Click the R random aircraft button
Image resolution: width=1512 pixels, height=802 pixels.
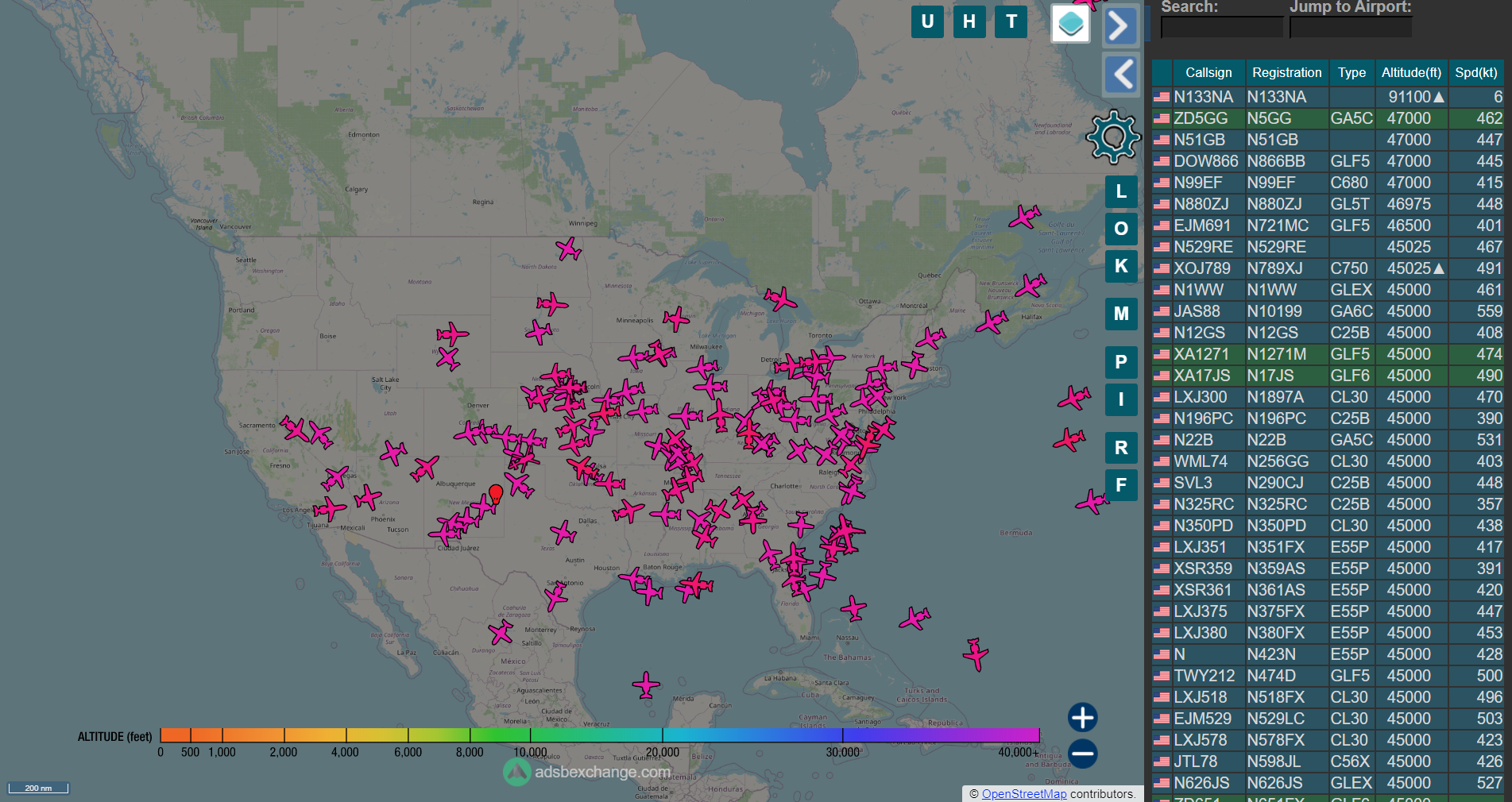point(1121,448)
